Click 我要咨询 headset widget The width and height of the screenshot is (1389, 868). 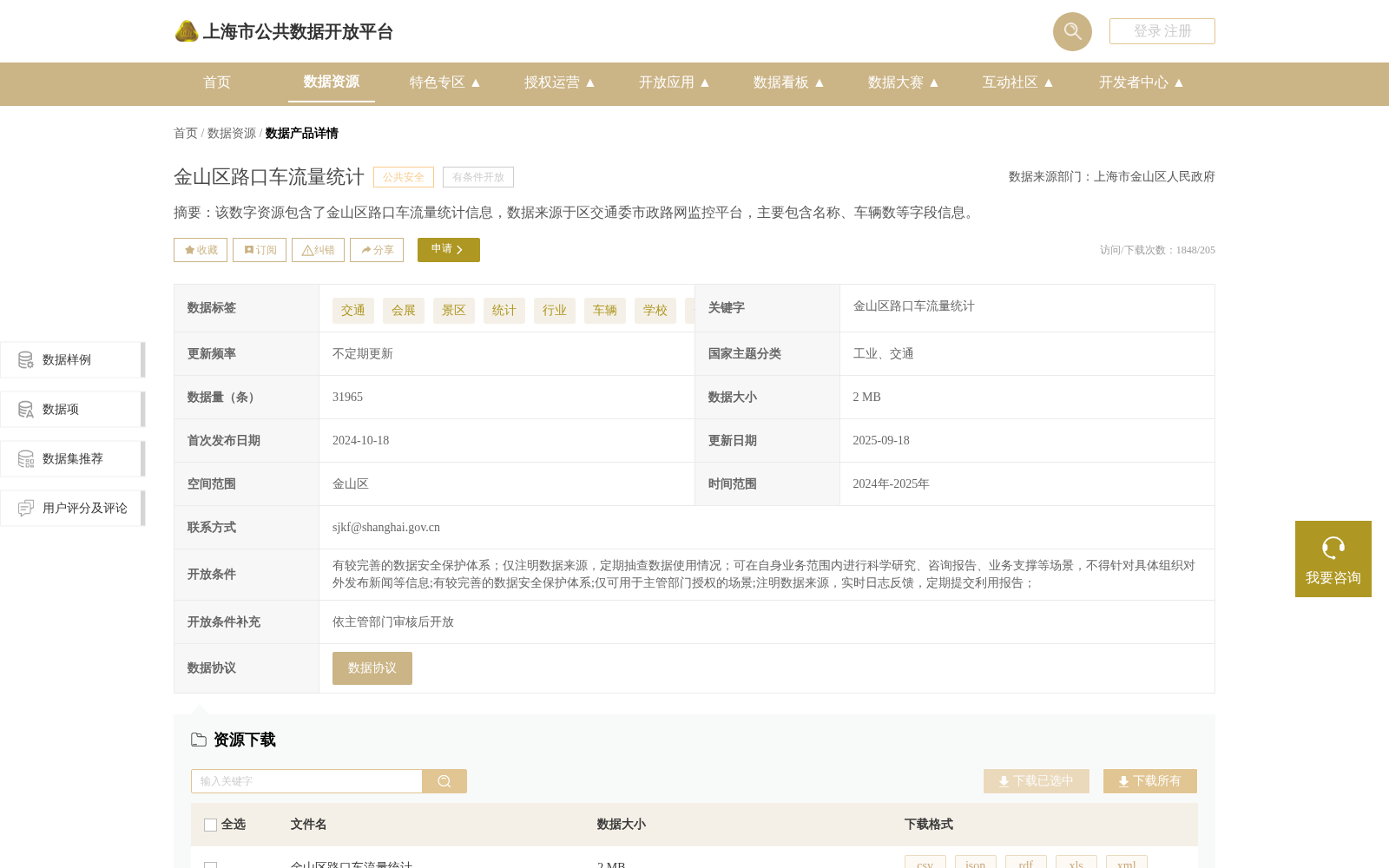point(1333,559)
